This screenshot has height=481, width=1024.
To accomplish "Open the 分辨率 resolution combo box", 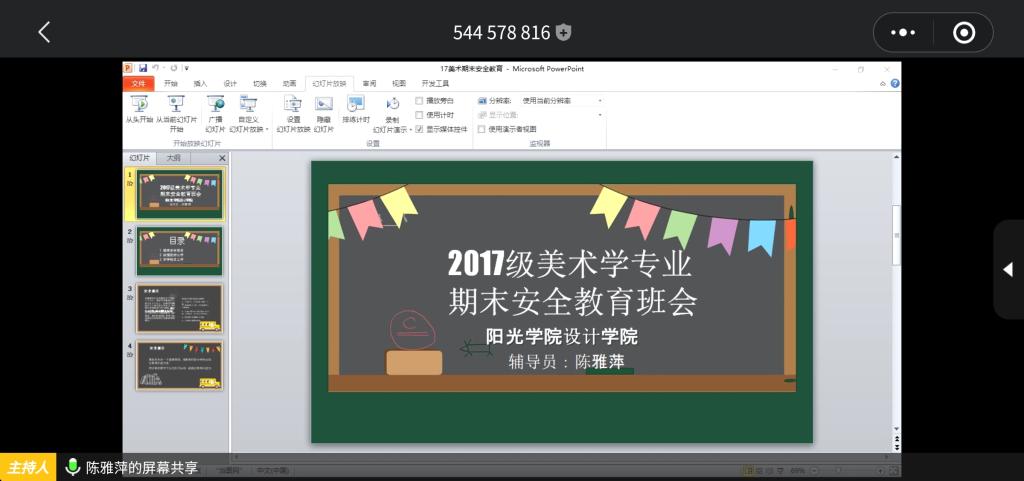I will coord(562,101).
